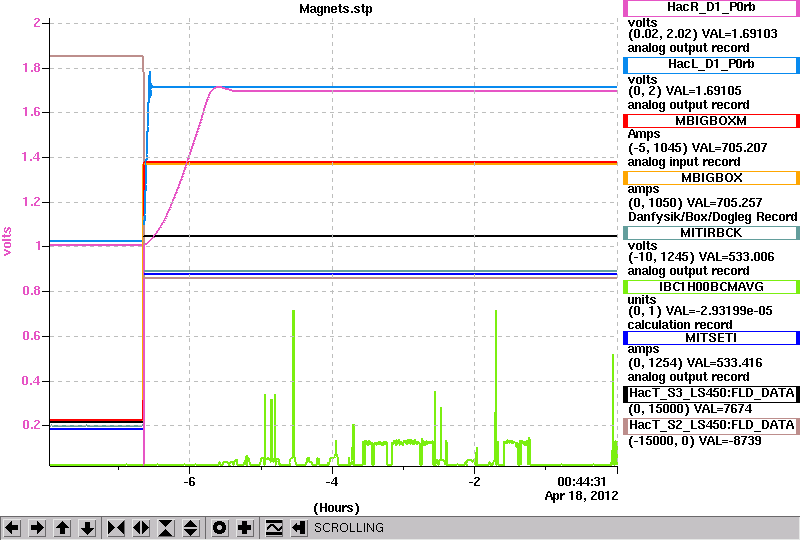Viewport: 800px width, 540px height.
Task: Click the VAL=533.006 readout
Action: pos(736,257)
